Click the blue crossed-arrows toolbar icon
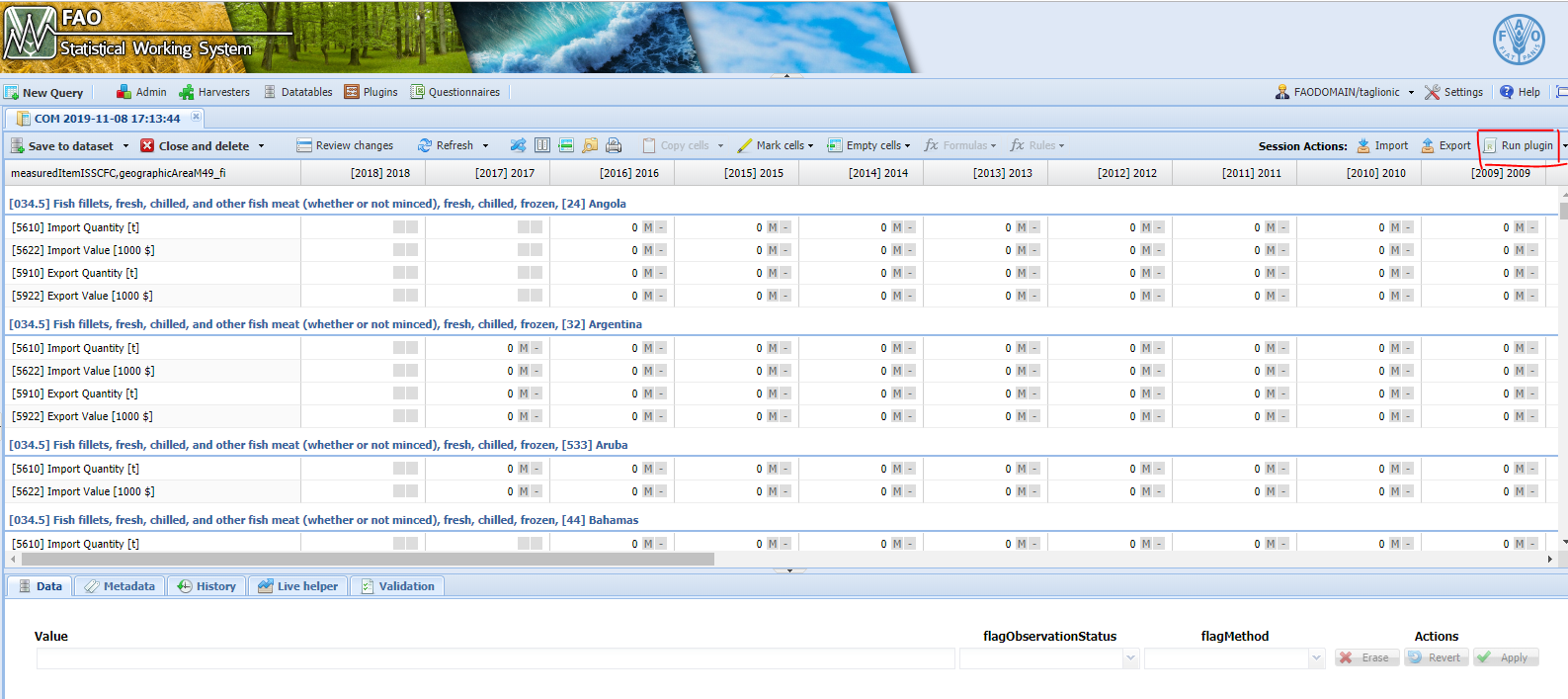 point(518,145)
